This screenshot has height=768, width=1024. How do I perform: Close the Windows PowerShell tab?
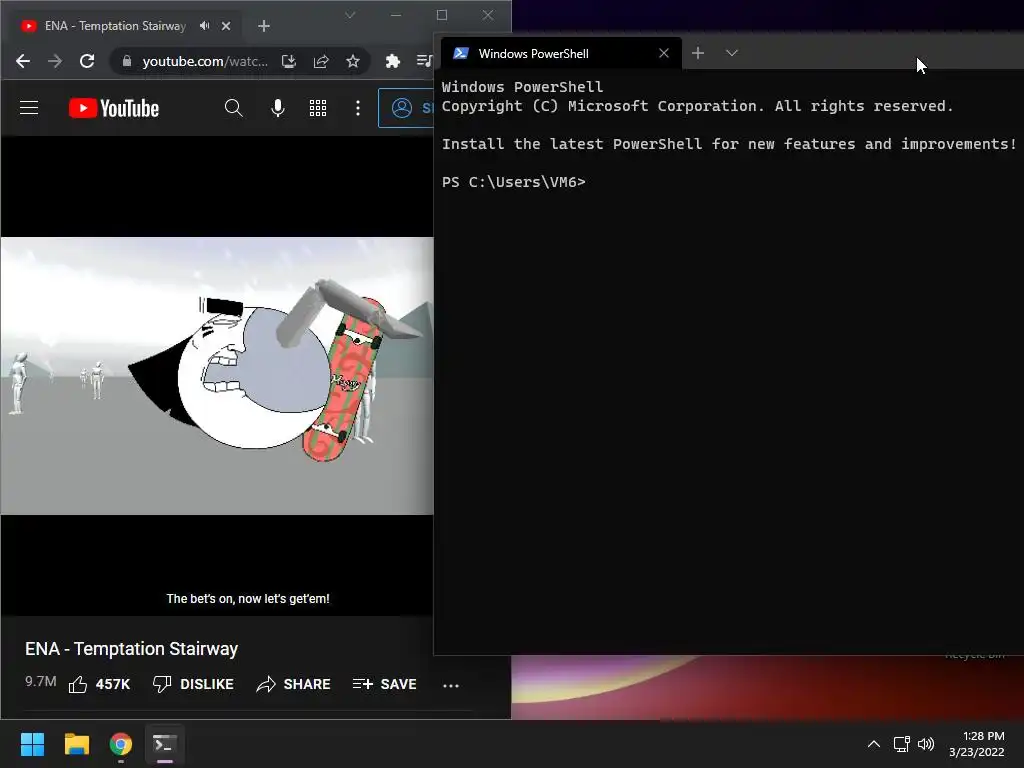tap(664, 54)
